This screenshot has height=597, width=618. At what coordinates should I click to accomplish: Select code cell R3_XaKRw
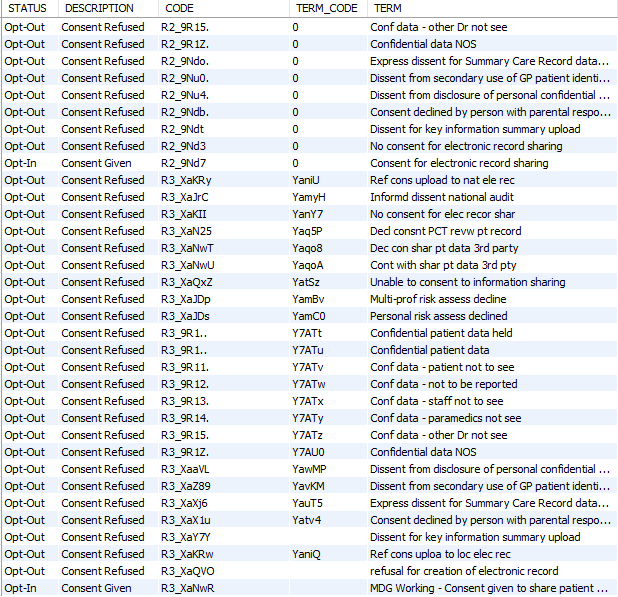click(x=187, y=553)
